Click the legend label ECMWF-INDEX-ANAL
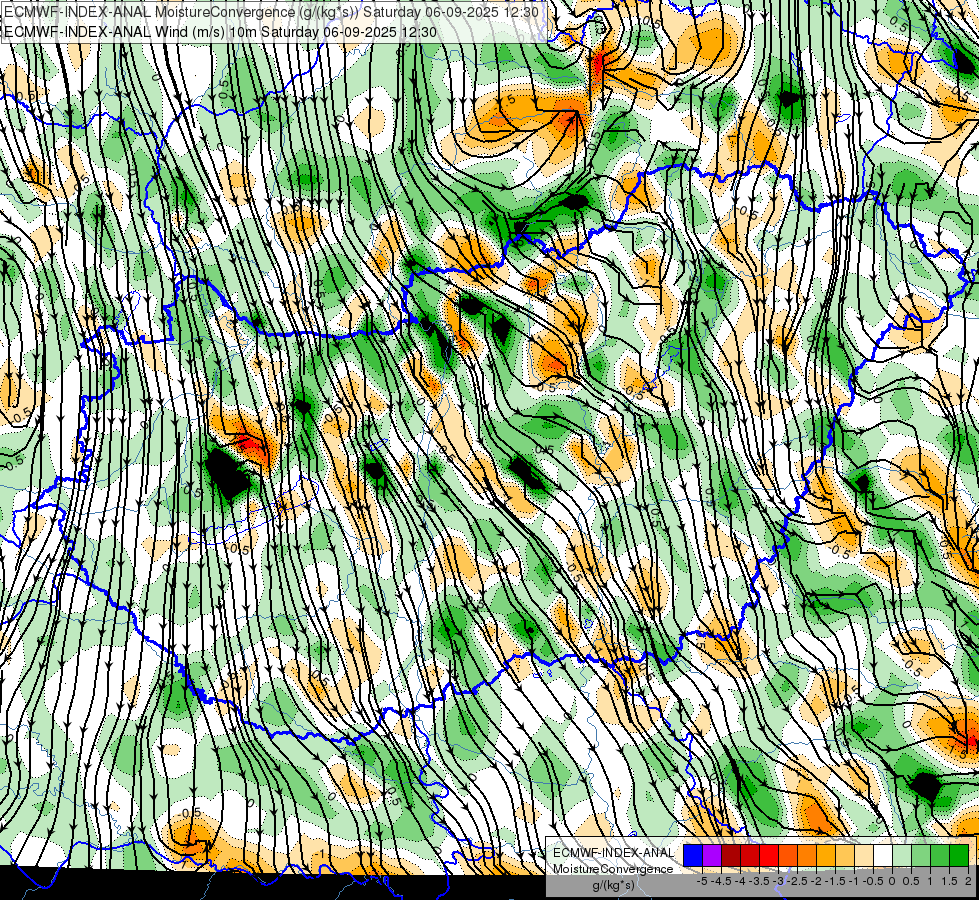The height and width of the screenshot is (900, 979). click(x=613, y=853)
